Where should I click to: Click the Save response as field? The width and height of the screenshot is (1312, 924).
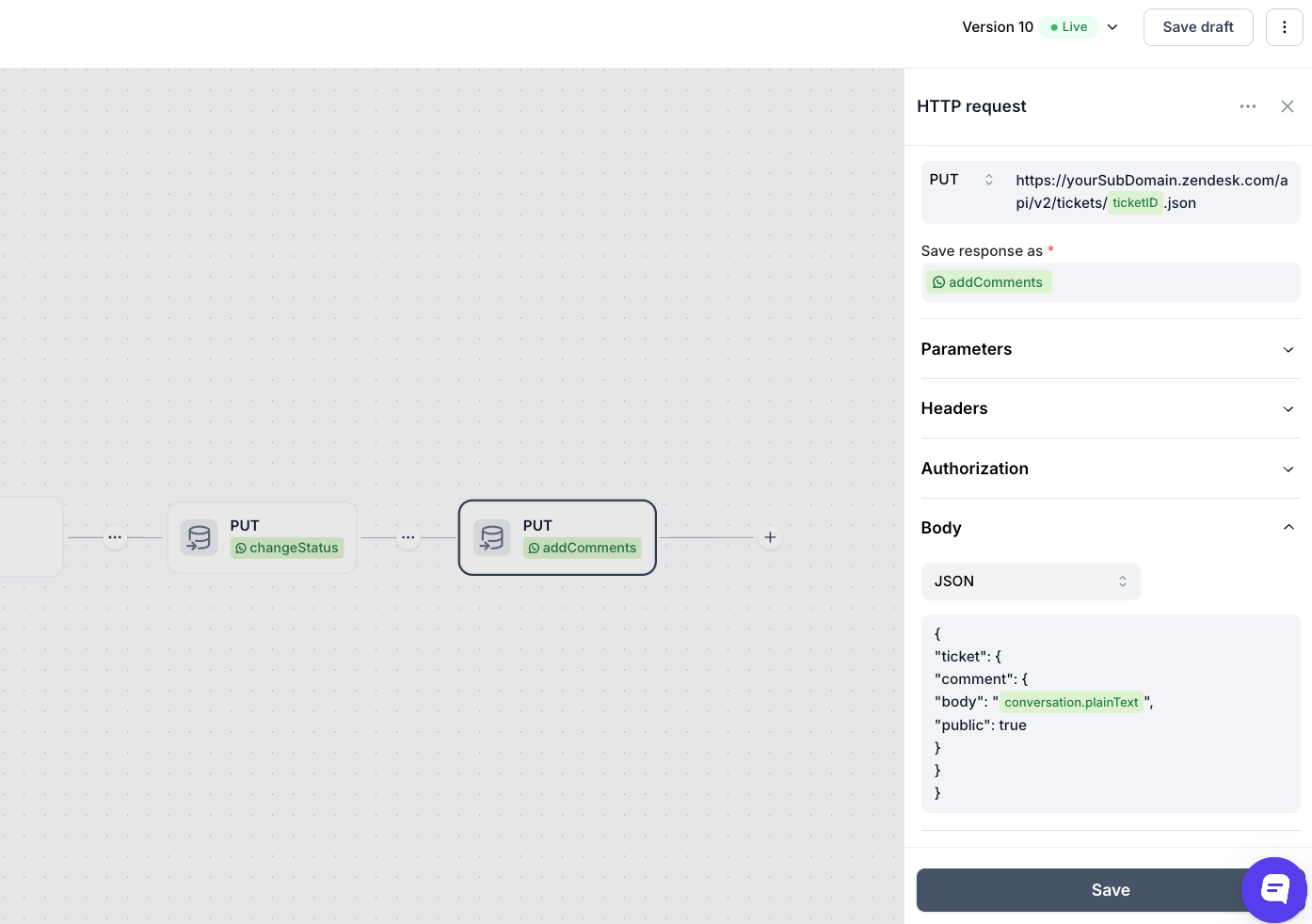(x=1111, y=282)
